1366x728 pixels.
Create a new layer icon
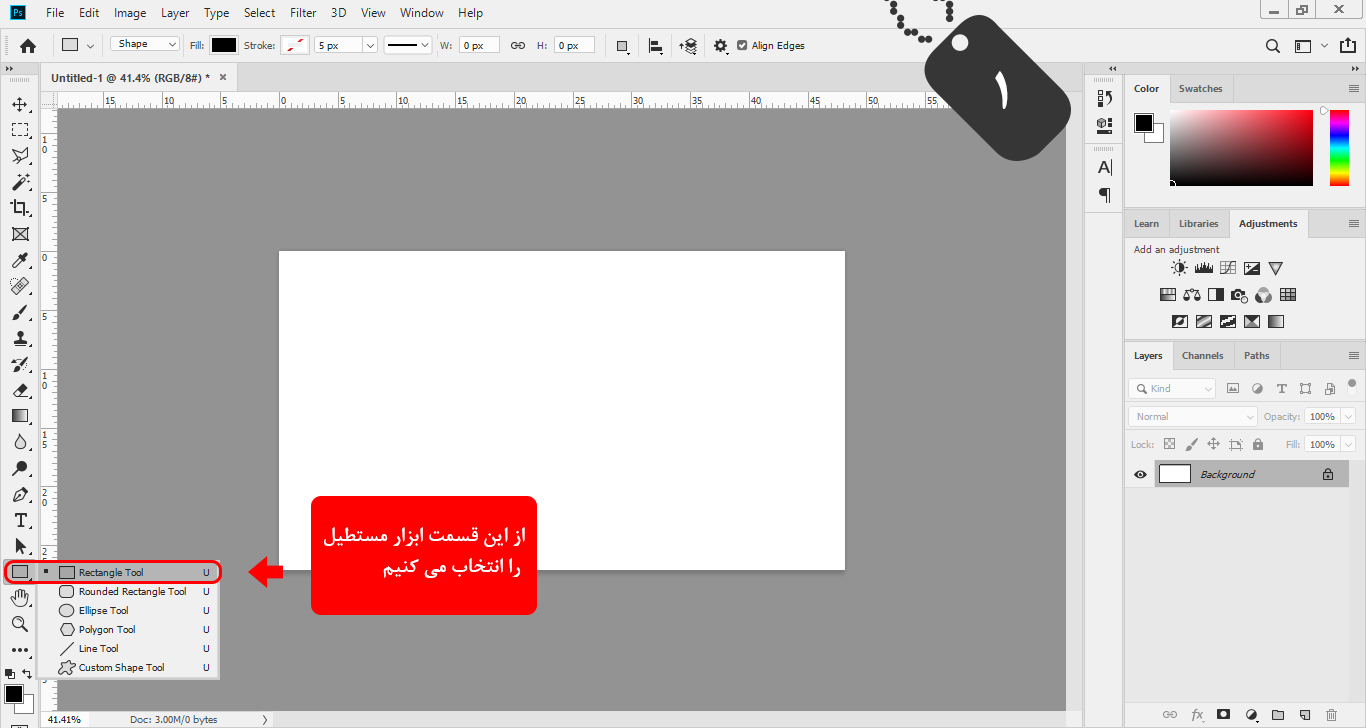pyautogui.click(x=1304, y=715)
